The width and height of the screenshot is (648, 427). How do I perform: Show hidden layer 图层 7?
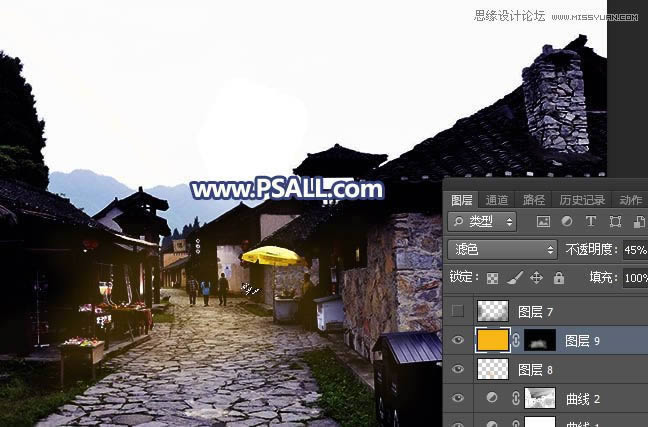[458, 311]
